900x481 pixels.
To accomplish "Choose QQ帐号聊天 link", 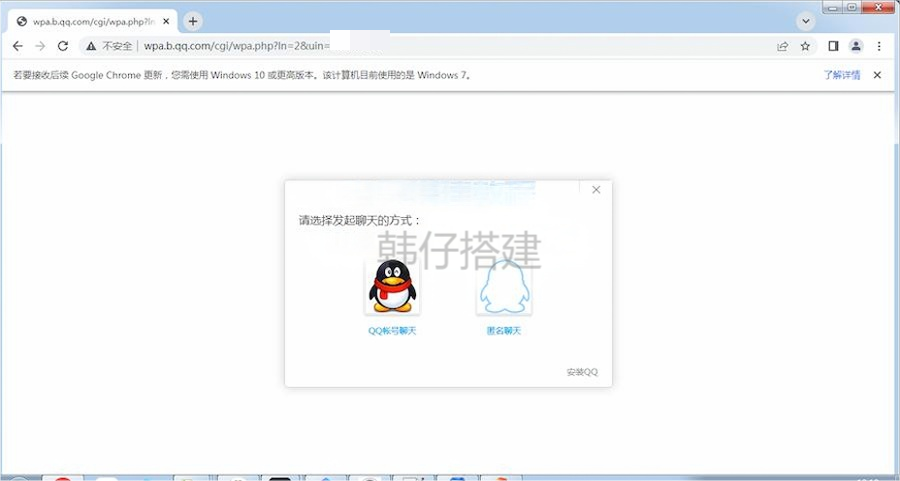I will point(392,331).
